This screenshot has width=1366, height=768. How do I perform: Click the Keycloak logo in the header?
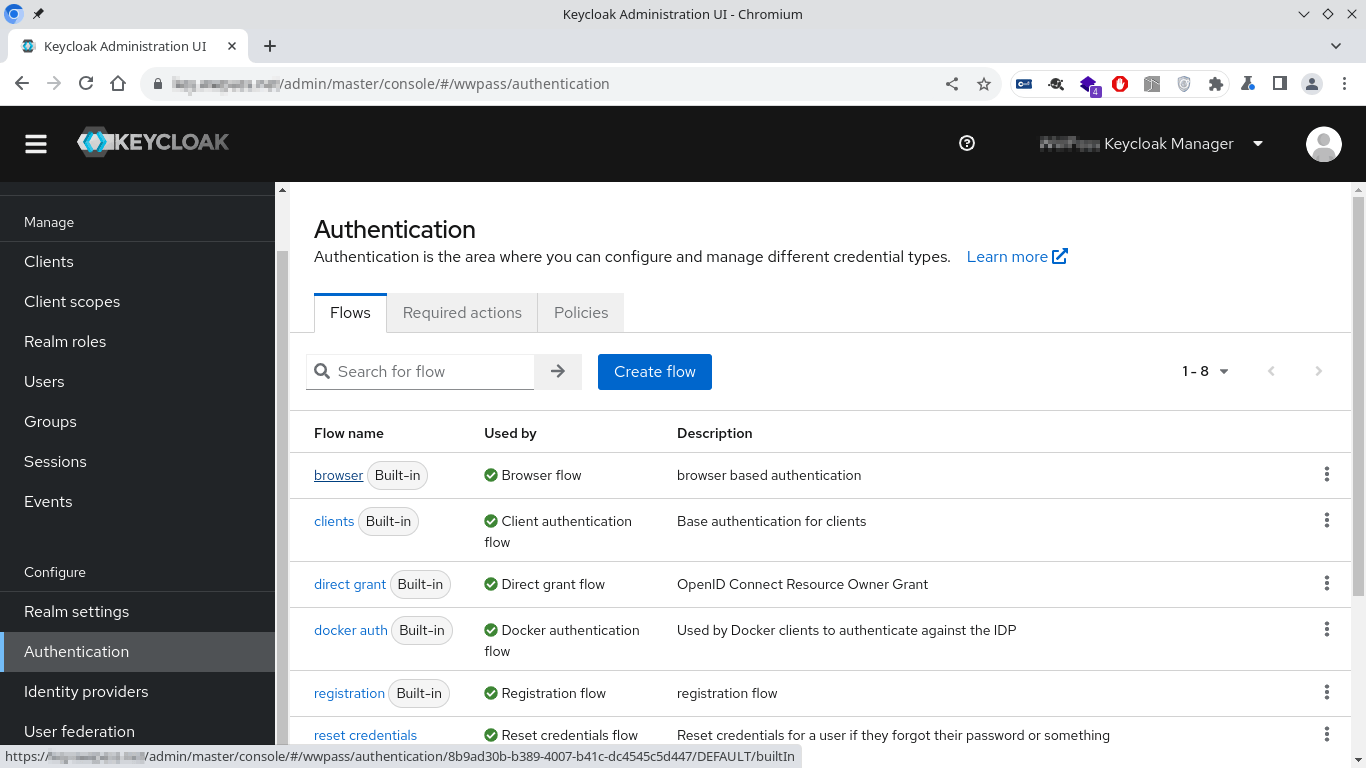[x=152, y=142]
